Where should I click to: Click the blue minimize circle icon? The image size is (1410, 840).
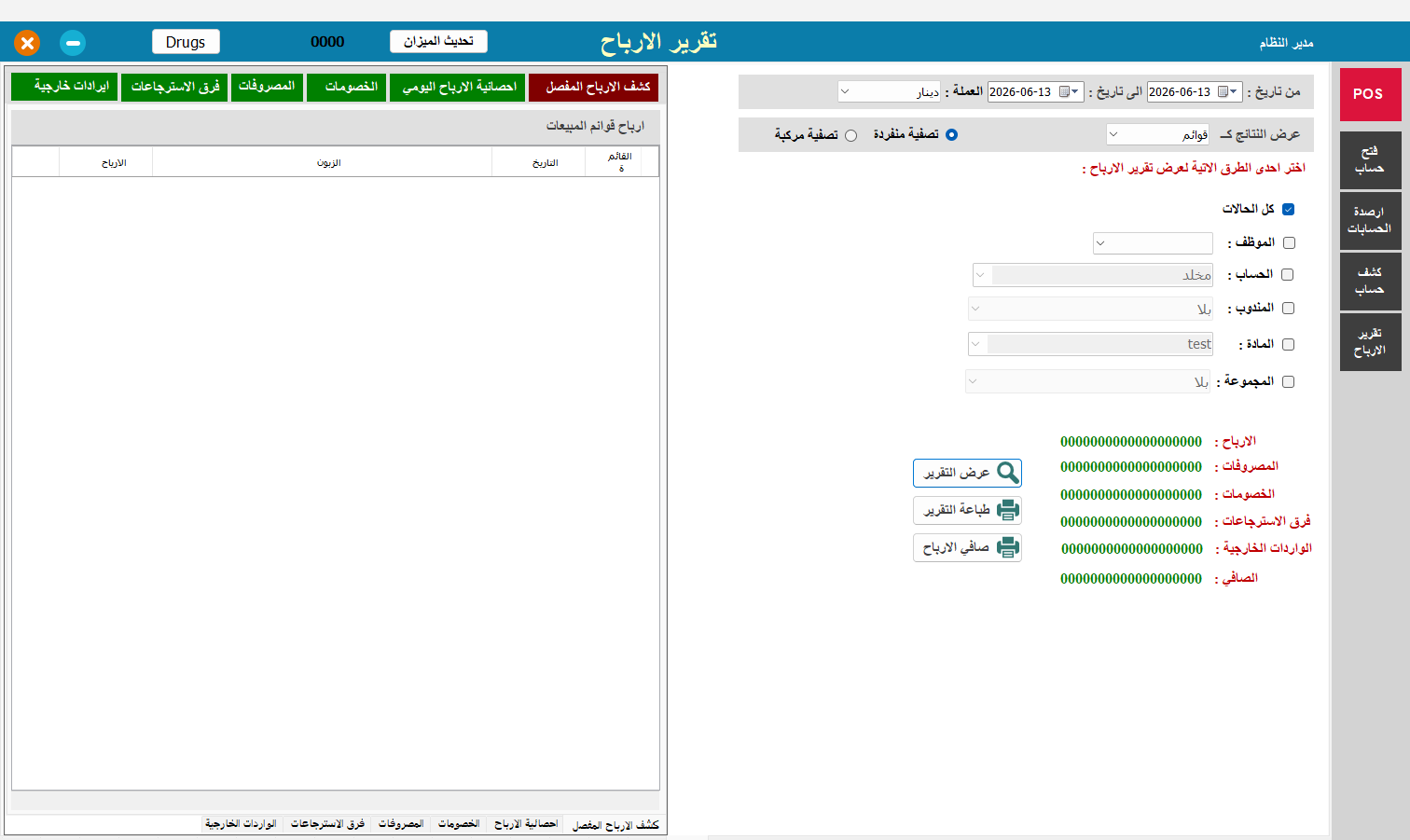point(73,43)
